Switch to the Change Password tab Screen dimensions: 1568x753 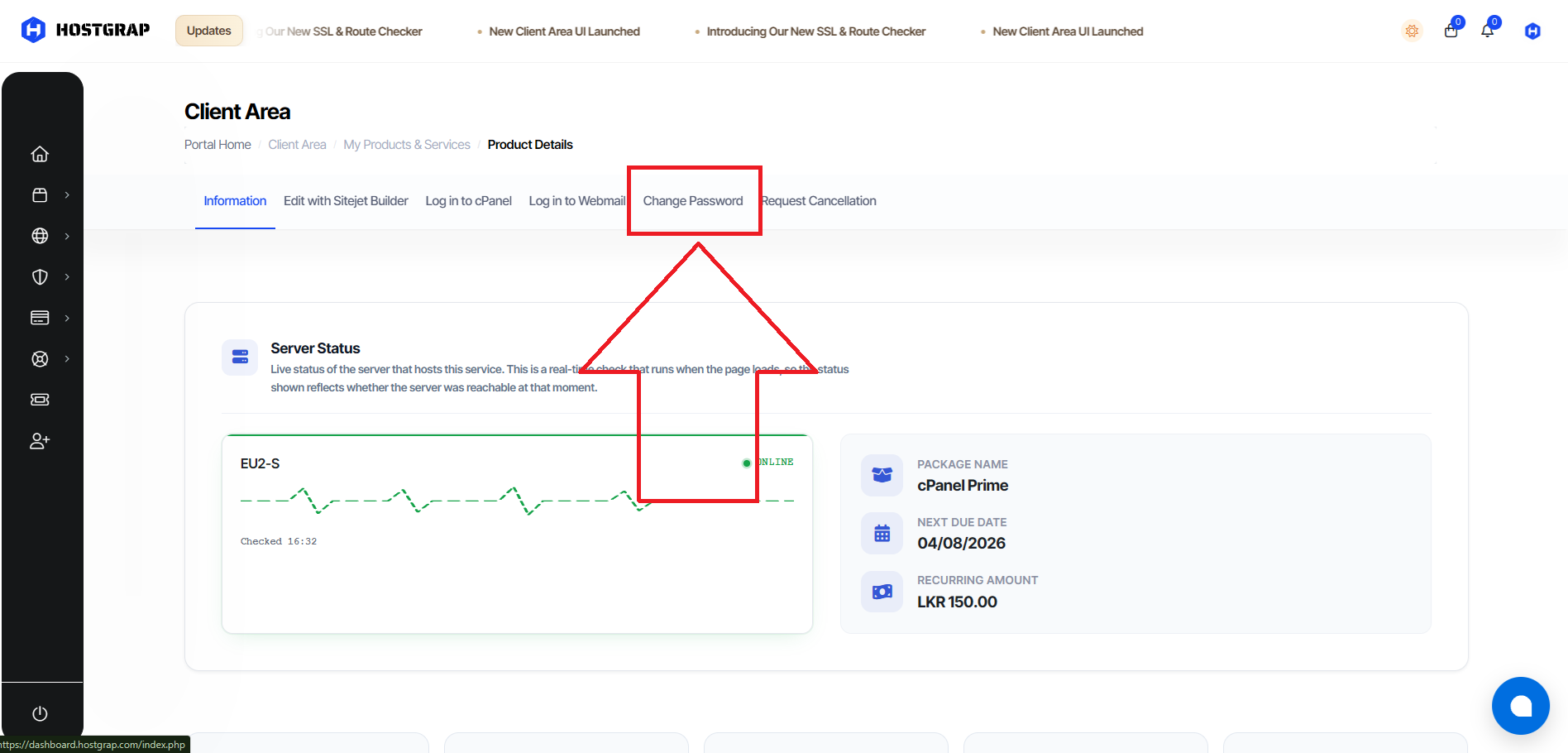[693, 201]
